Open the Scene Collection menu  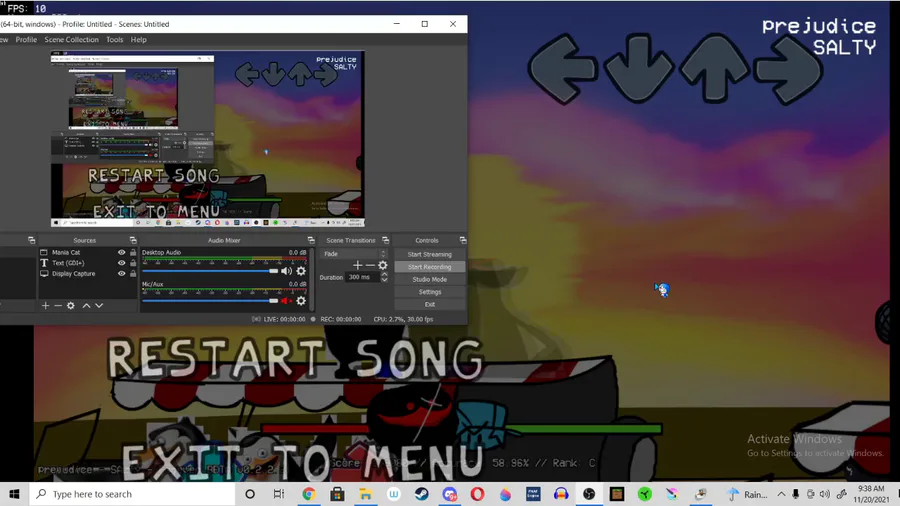pos(71,40)
